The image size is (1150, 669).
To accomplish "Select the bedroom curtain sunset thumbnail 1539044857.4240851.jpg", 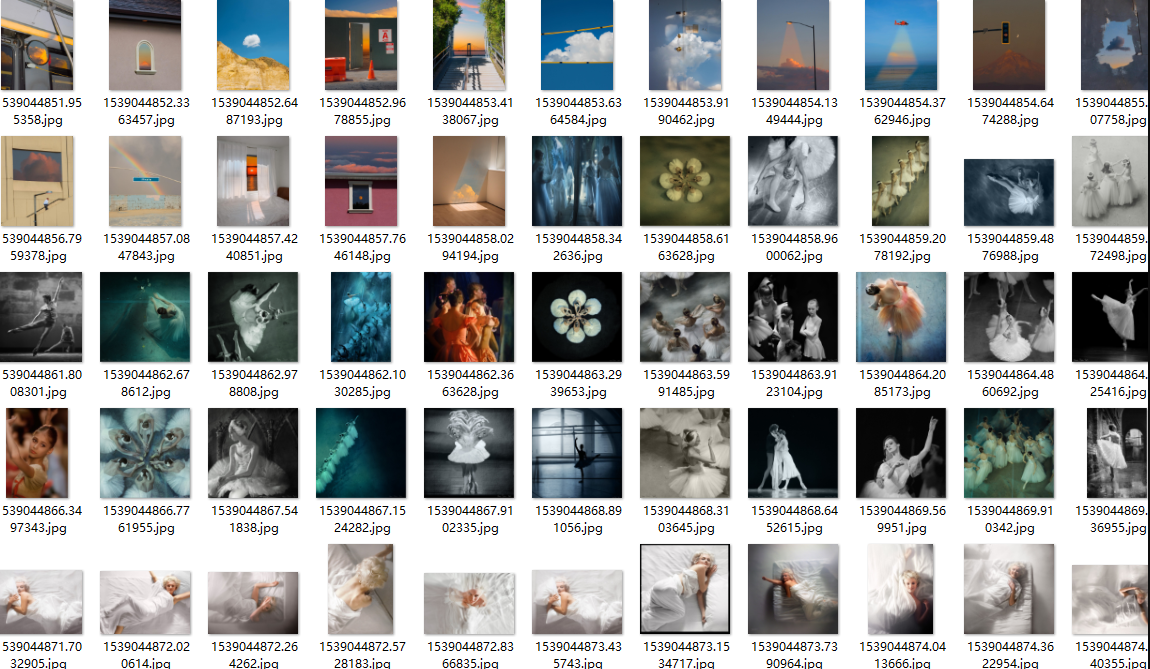I will 253,181.
